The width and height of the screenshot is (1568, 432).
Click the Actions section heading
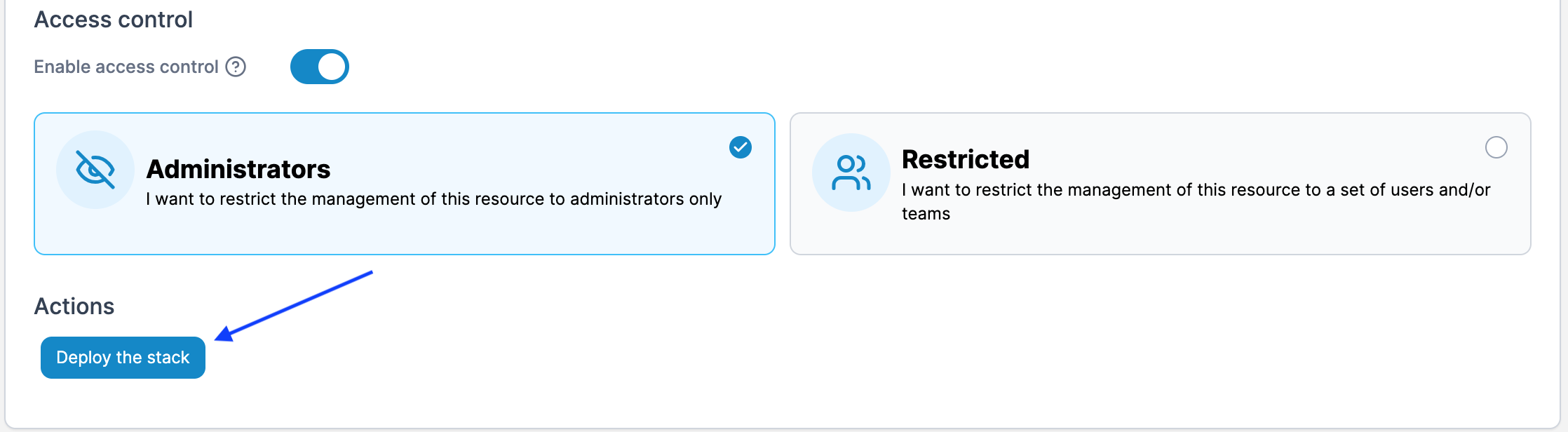click(x=74, y=306)
